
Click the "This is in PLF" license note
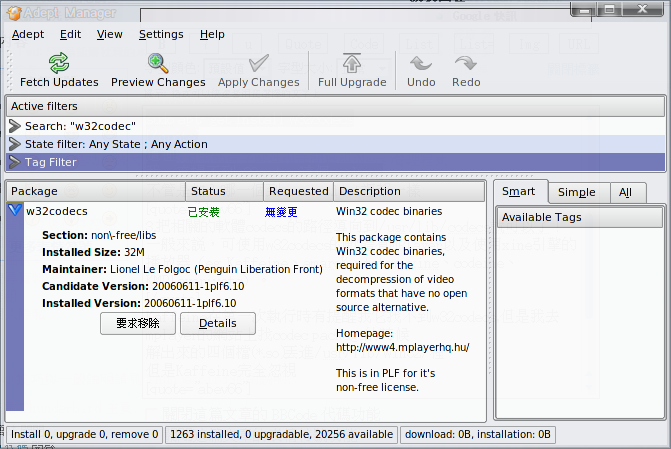point(386,380)
